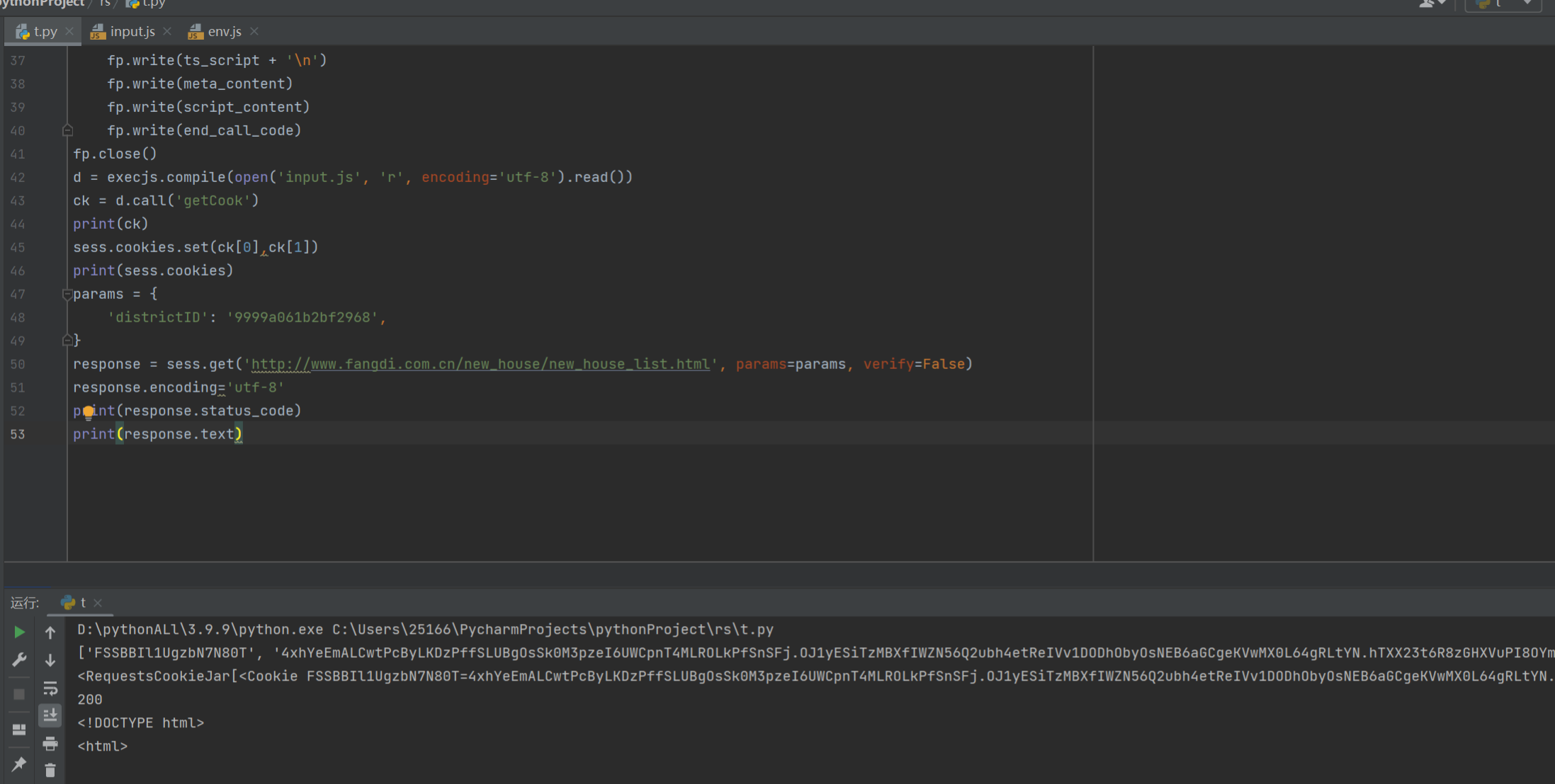The image size is (1555, 784).
Task: Click the yellow intention bulb on line 52
Action: coord(88,411)
